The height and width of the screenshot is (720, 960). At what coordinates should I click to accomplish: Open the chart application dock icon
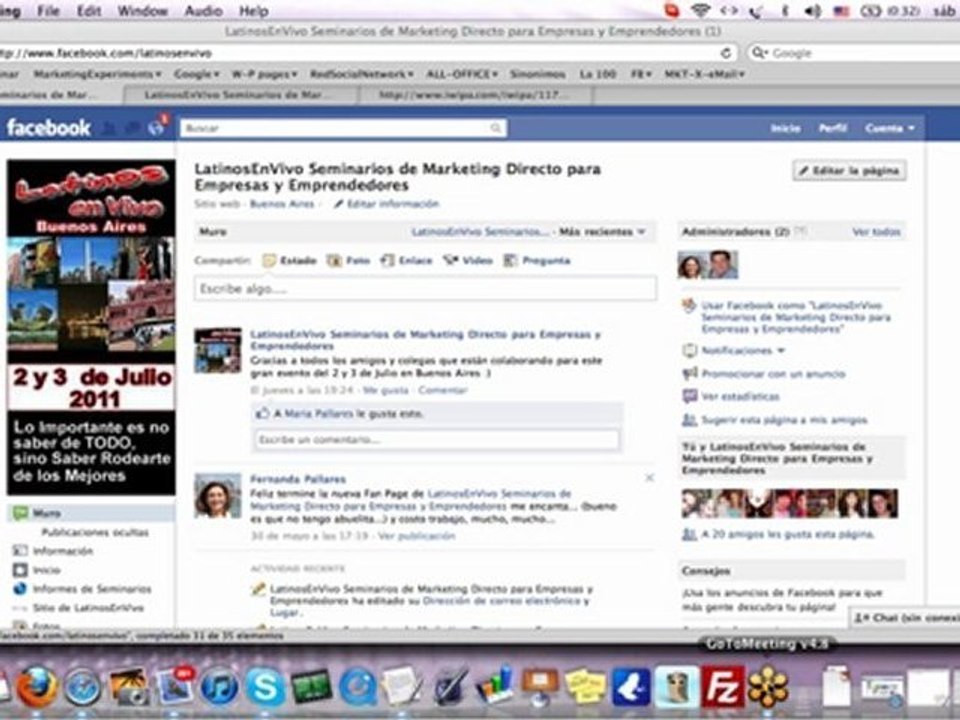493,686
